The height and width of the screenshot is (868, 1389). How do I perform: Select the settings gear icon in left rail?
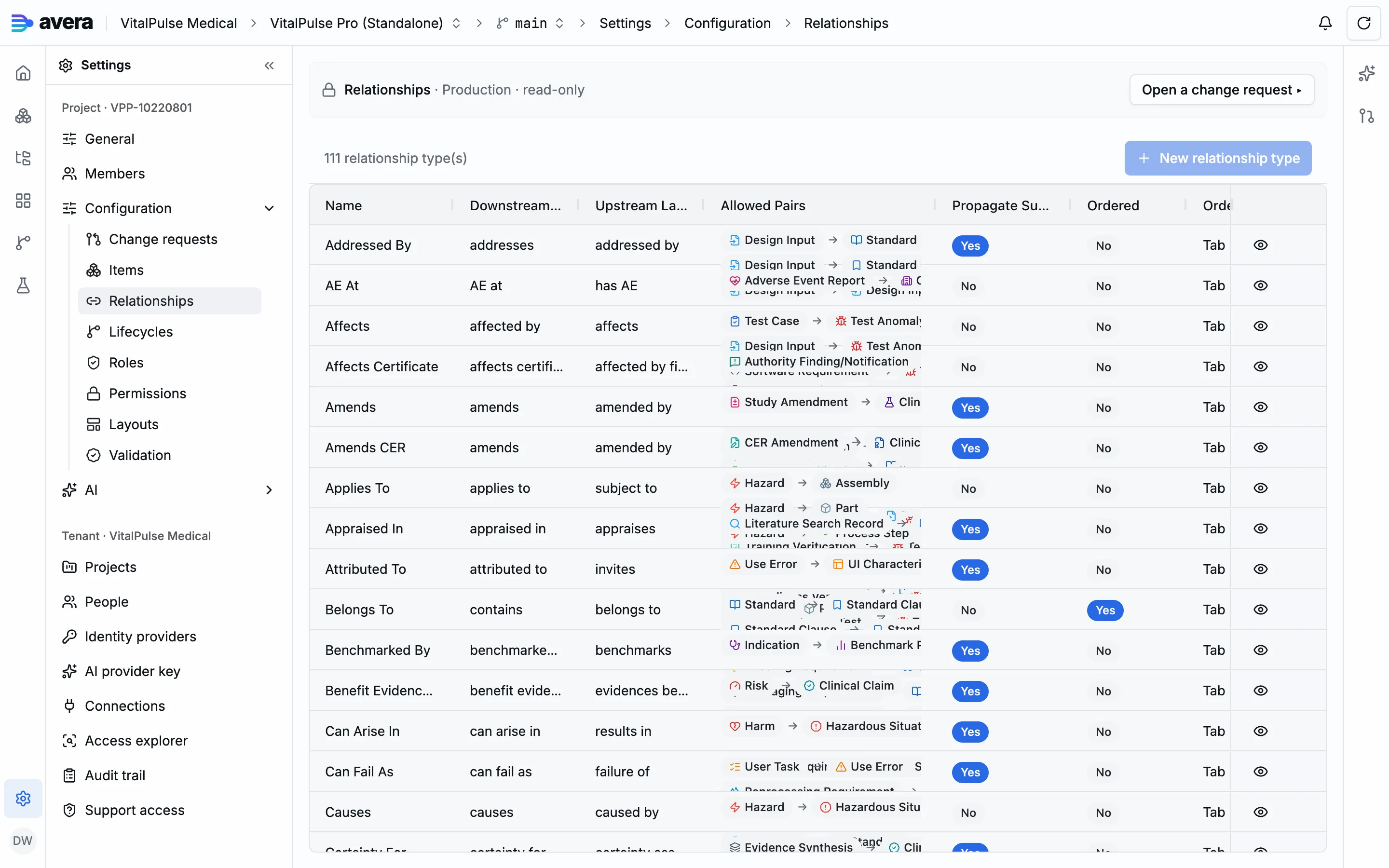23,798
